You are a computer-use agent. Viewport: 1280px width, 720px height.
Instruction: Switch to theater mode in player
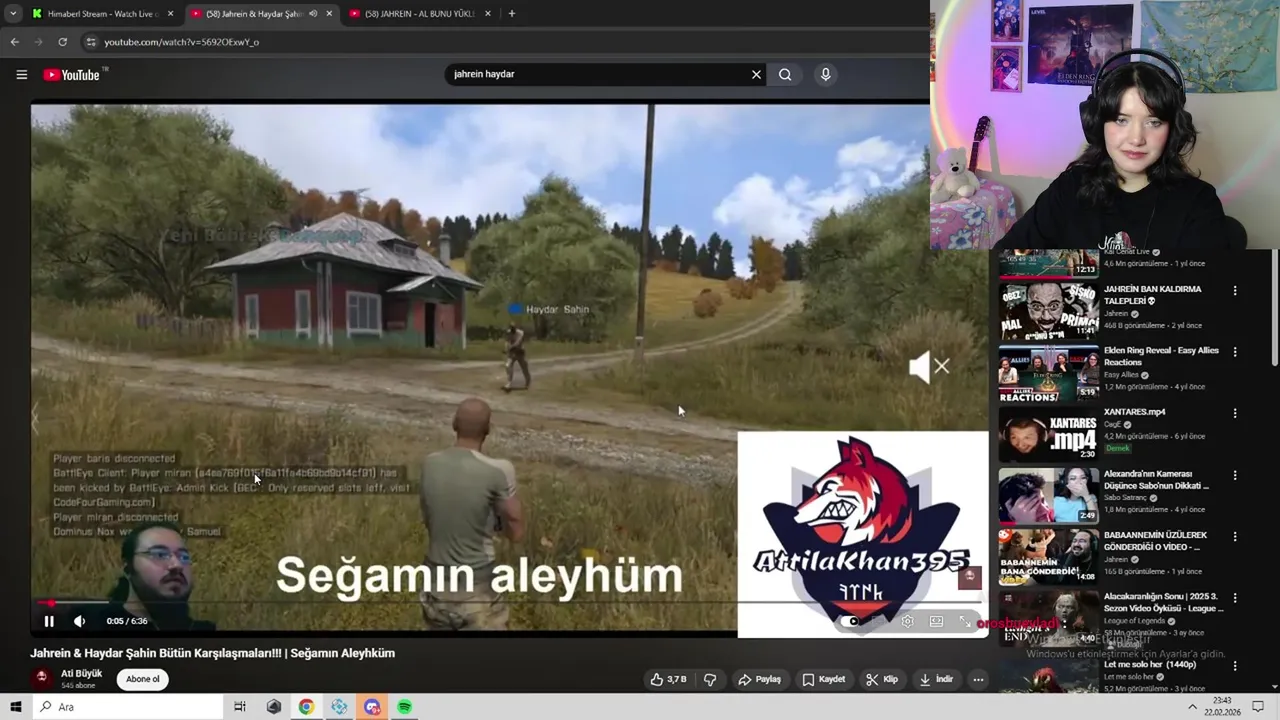(x=936, y=621)
